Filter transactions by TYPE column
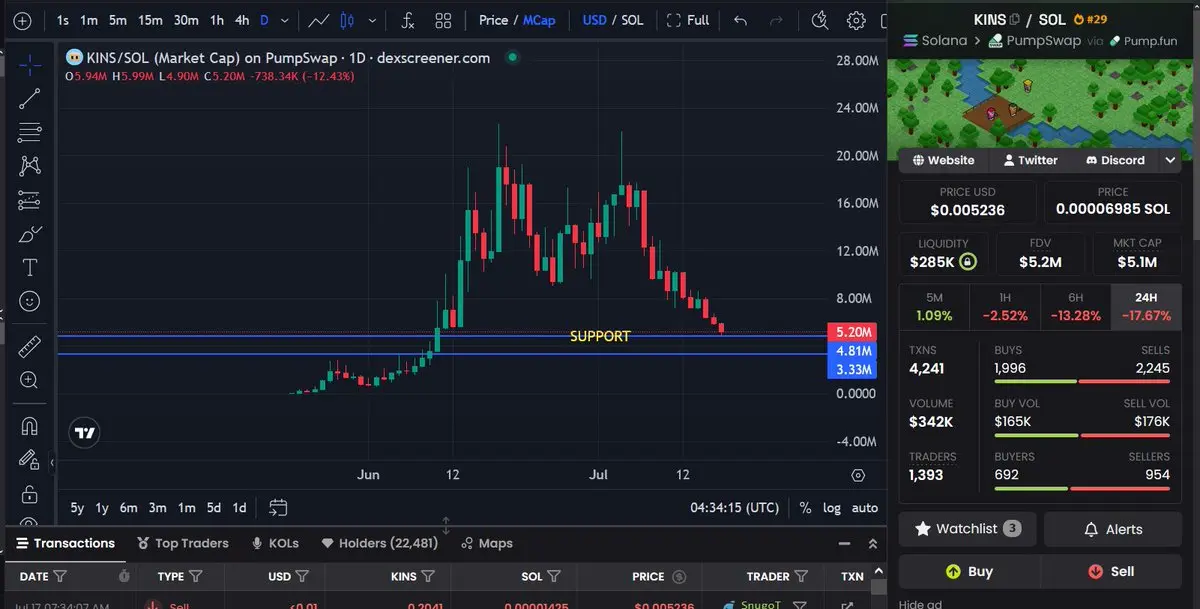Image resolution: width=1200 pixels, height=609 pixels. [x=196, y=576]
